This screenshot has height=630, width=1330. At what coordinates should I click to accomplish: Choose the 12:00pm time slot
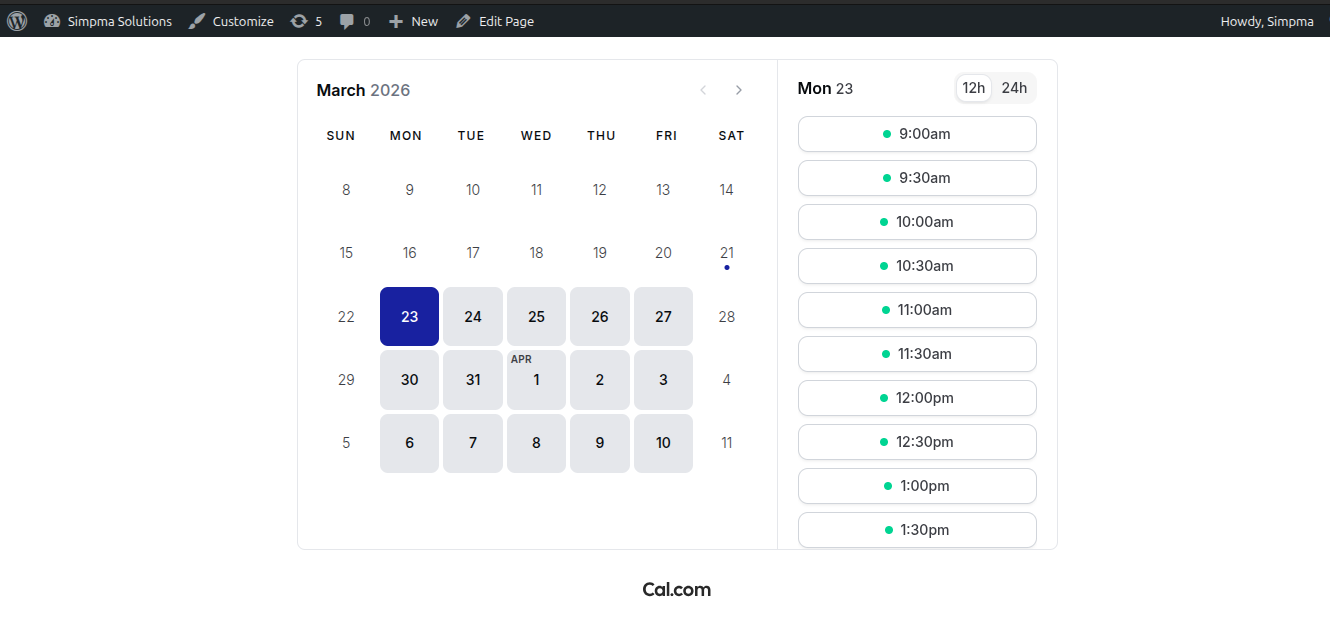(x=917, y=398)
